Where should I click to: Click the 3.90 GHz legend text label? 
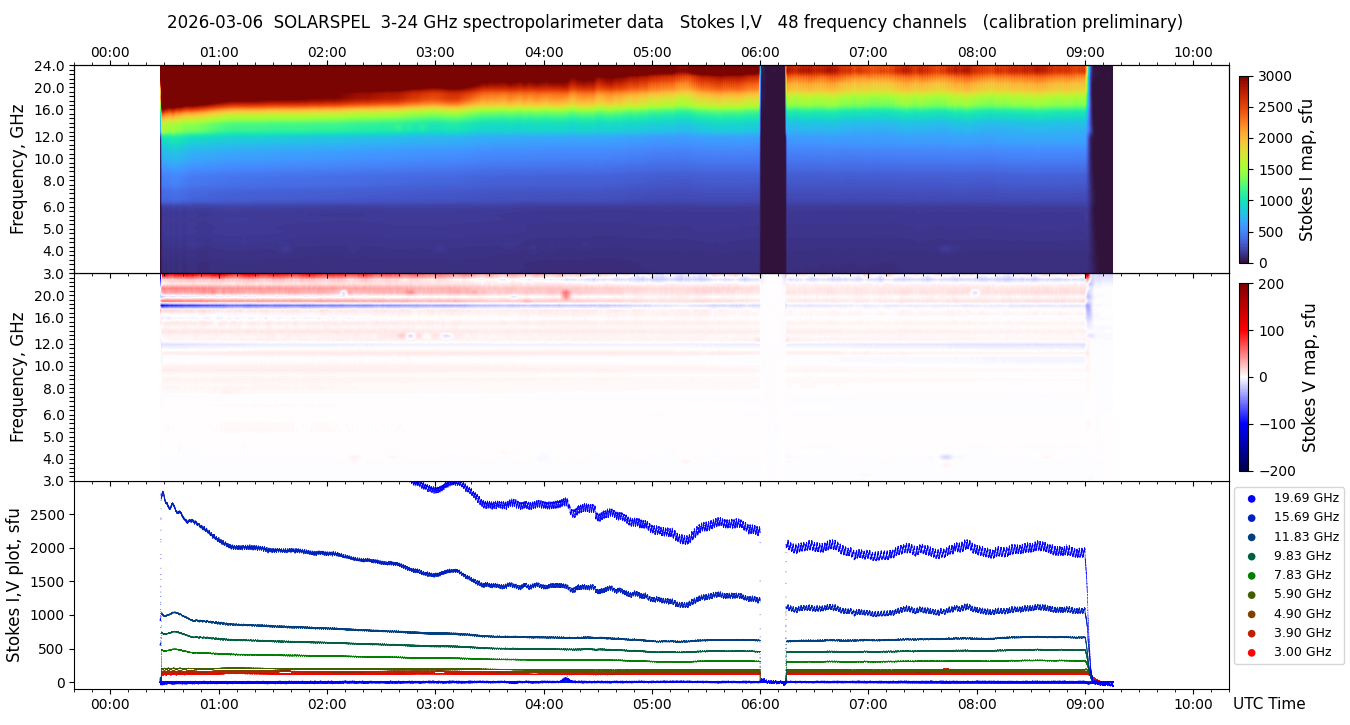(1302, 633)
